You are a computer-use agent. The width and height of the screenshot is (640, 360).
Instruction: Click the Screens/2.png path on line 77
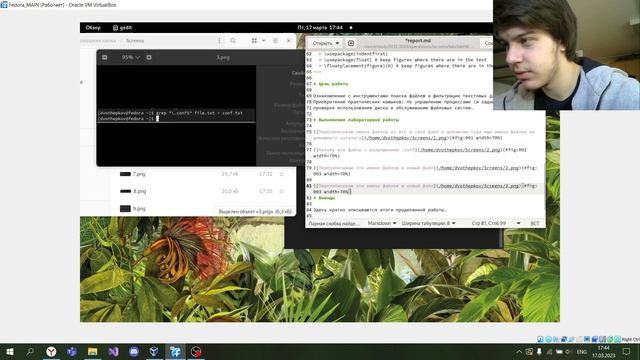[x=460, y=150]
